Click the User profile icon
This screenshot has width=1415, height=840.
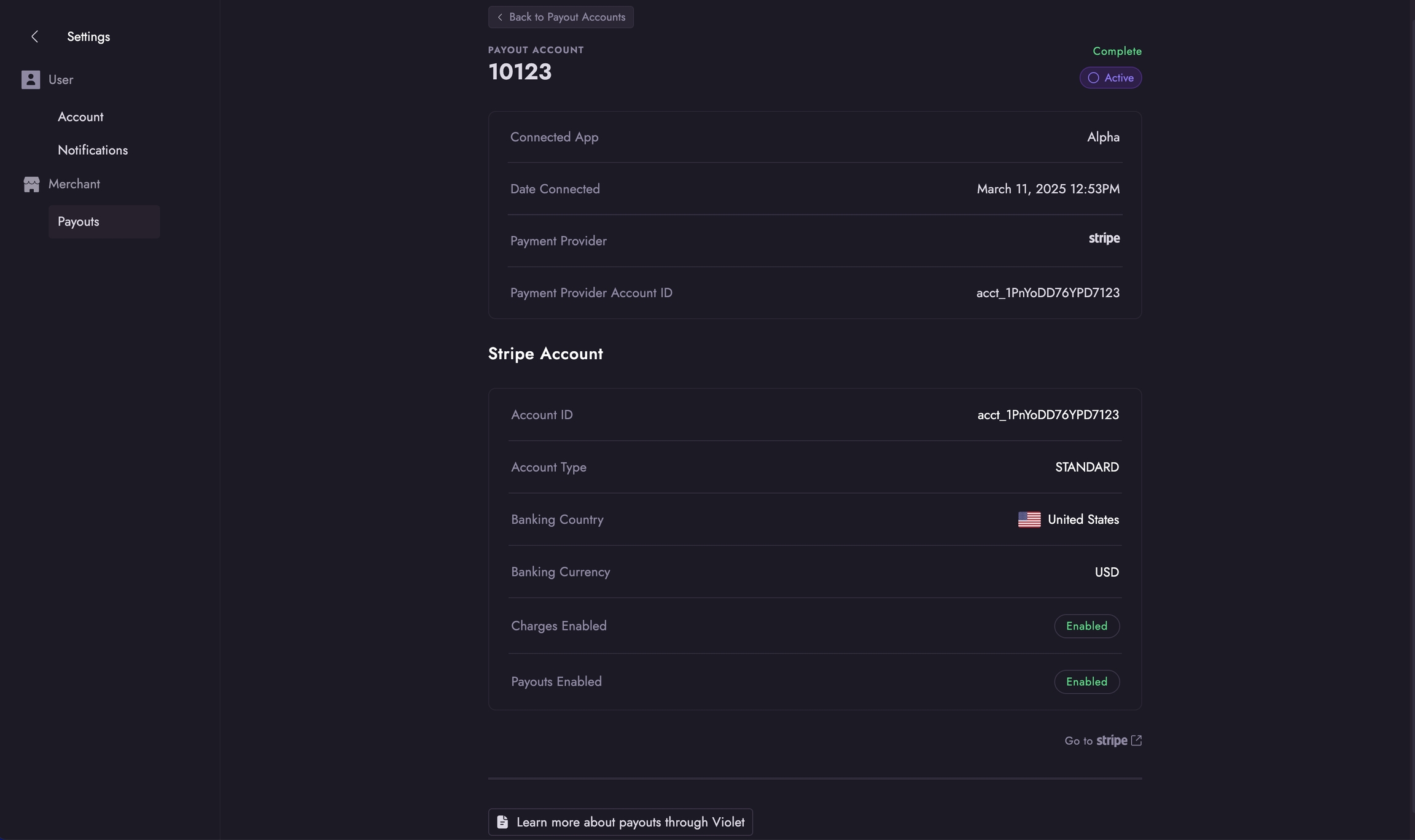coord(31,80)
